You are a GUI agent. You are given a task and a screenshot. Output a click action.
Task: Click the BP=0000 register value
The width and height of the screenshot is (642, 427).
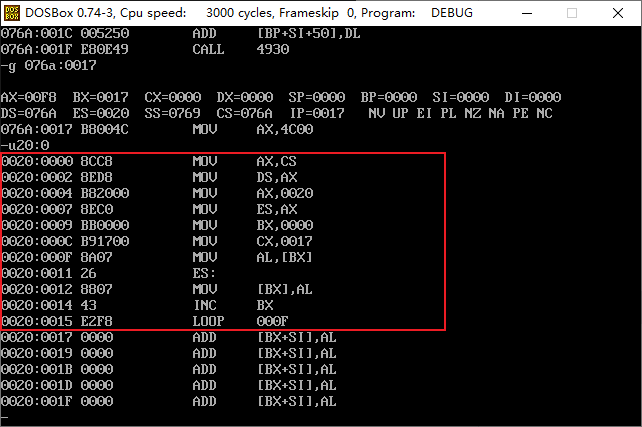click(x=389, y=97)
